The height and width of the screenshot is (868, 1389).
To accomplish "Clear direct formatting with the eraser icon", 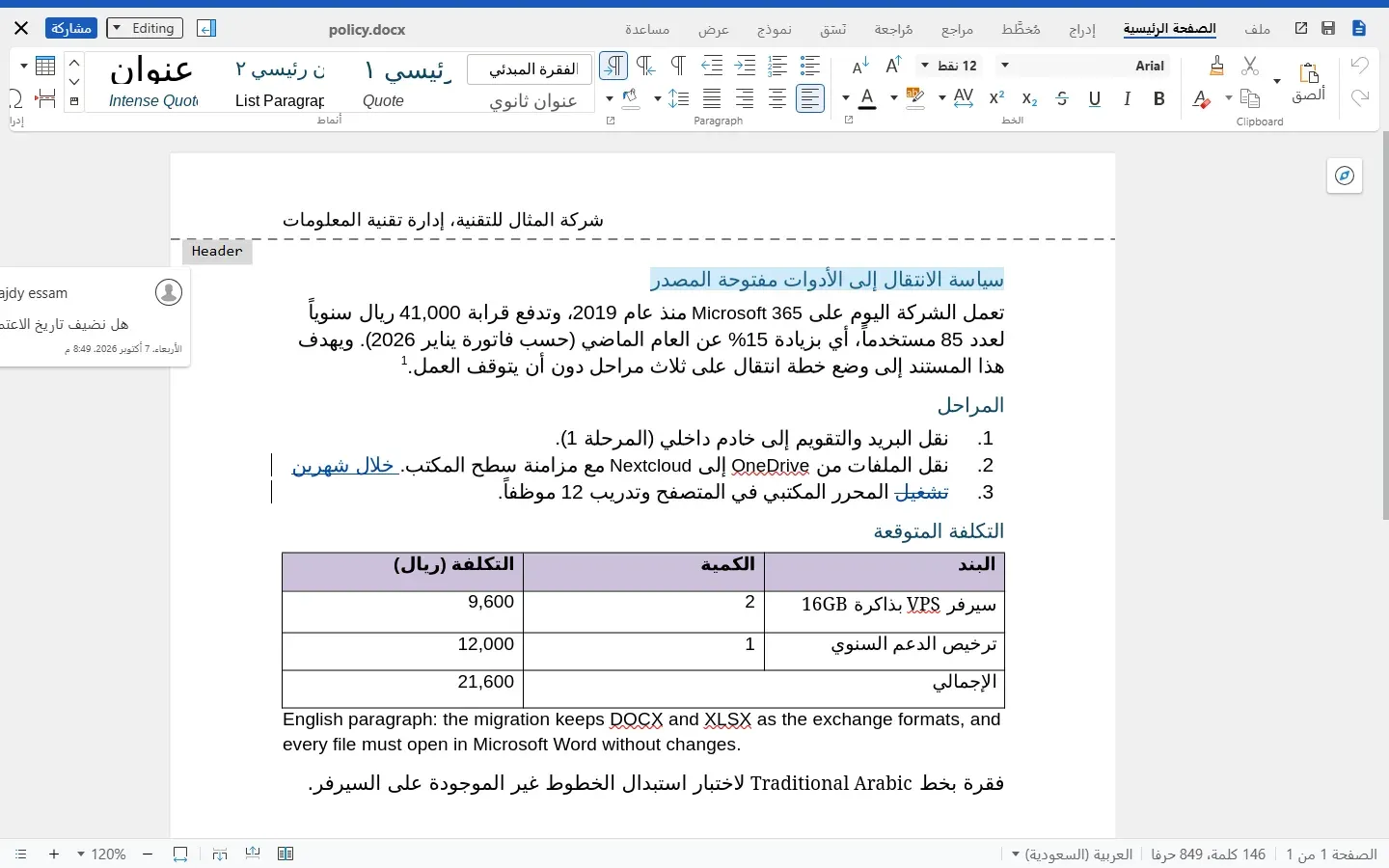I will [x=1201, y=98].
